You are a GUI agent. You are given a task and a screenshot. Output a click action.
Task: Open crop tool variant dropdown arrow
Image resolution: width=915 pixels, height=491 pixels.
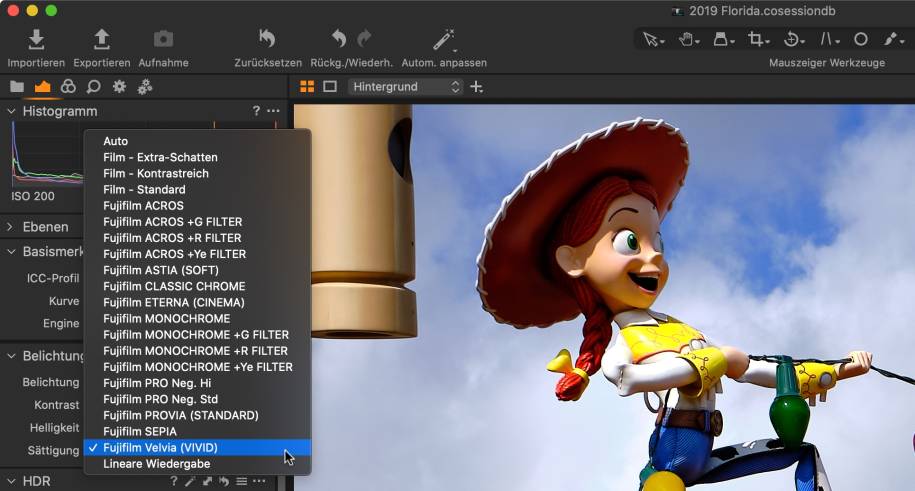(x=767, y=42)
